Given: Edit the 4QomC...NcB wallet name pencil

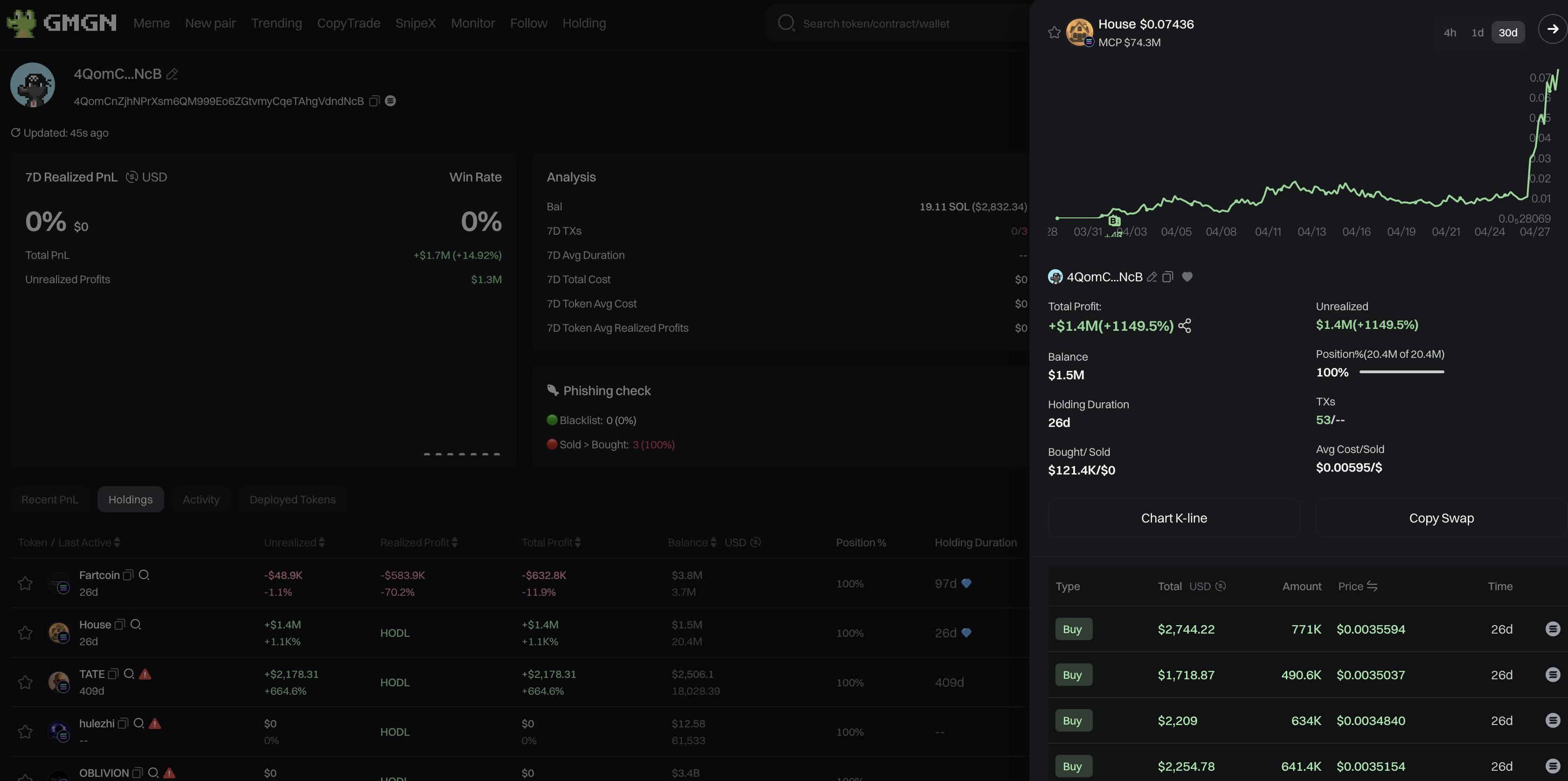Looking at the screenshot, I should click(172, 74).
